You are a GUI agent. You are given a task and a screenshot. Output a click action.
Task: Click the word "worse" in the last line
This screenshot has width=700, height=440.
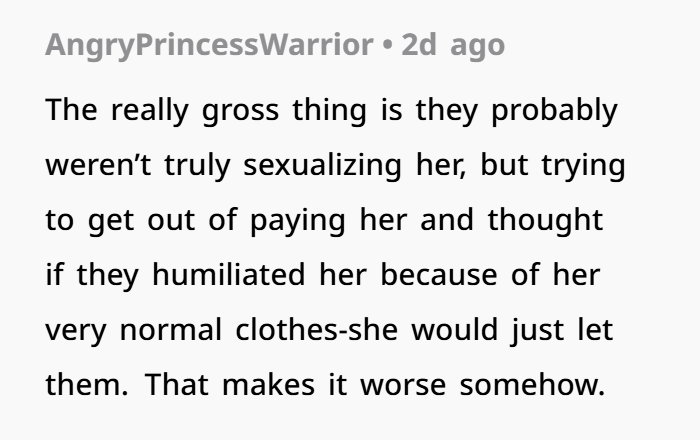pyautogui.click(x=403, y=385)
